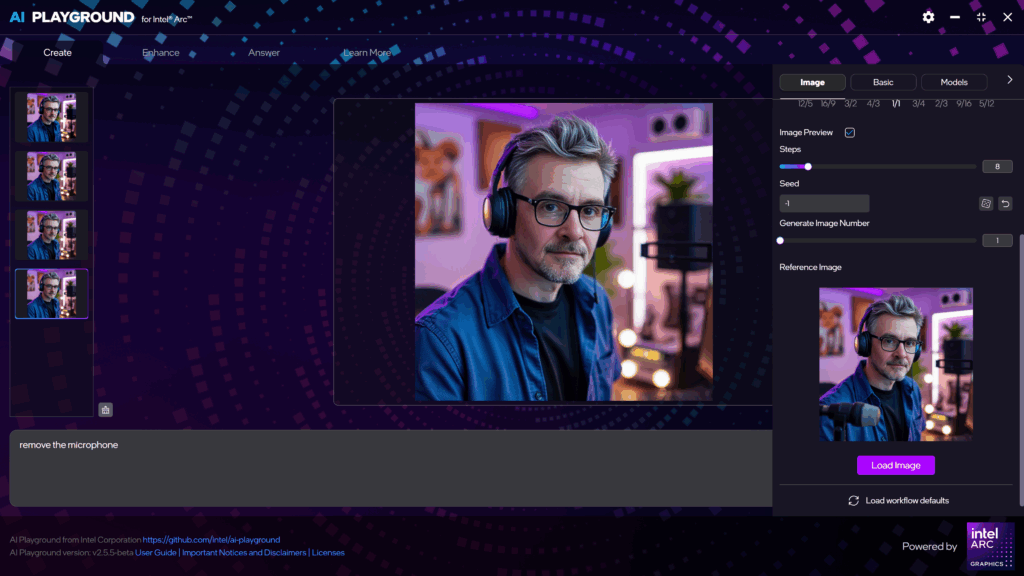Go to the Enhance tab

click(161, 53)
